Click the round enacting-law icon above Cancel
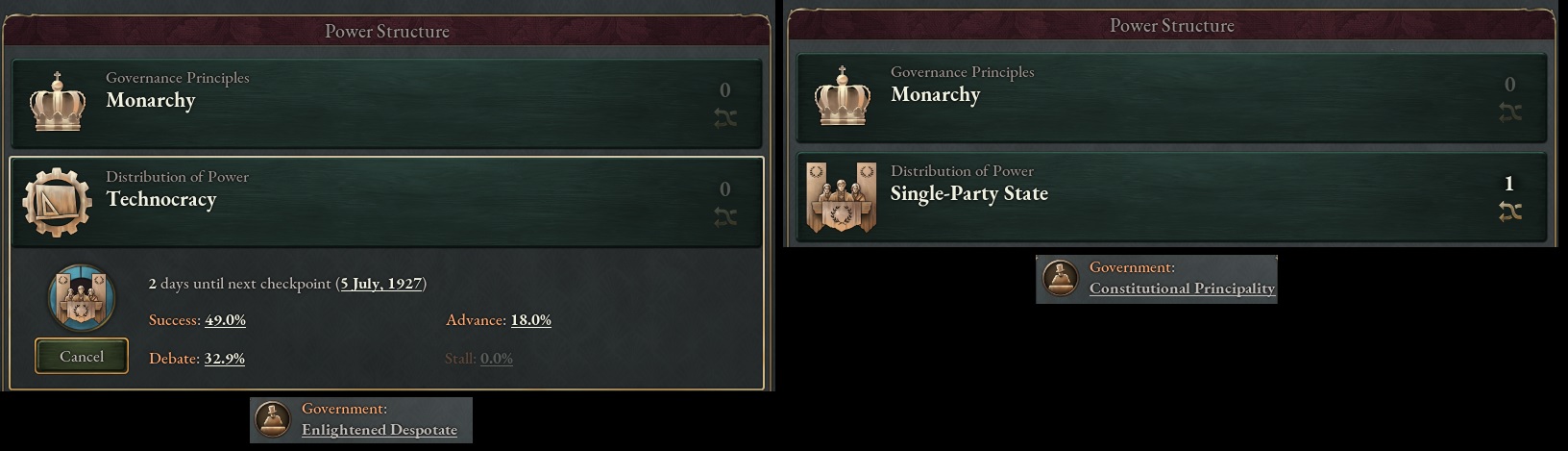The image size is (1568, 451). point(82,298)
